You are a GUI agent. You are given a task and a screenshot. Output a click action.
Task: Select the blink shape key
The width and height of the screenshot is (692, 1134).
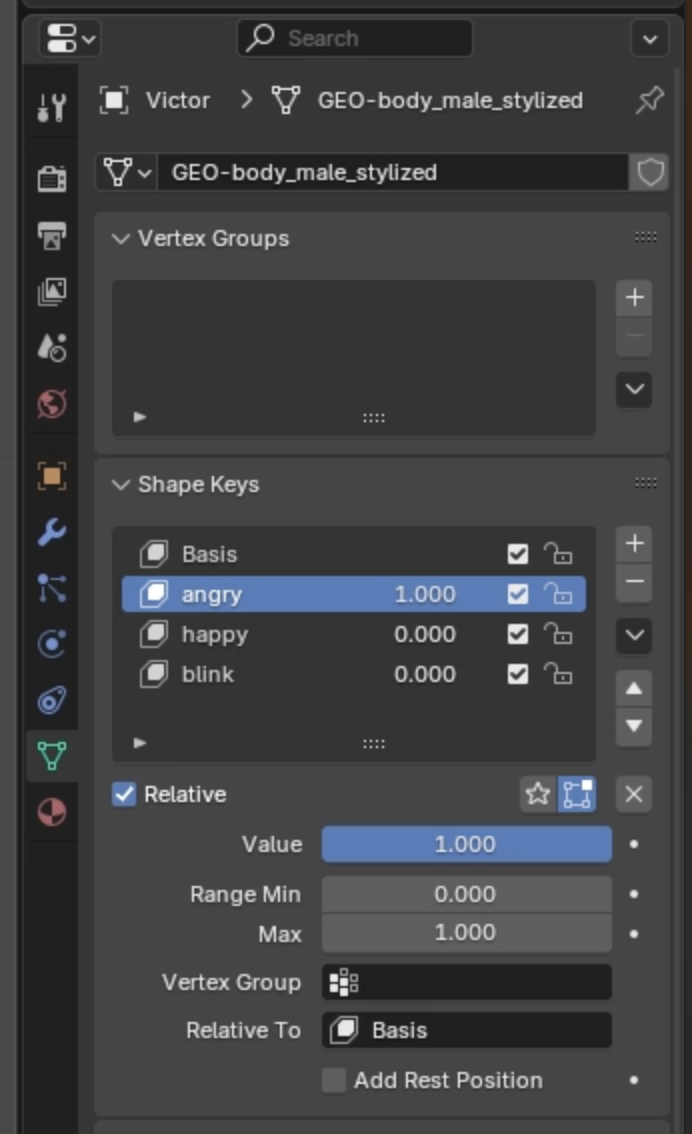pyautogui.click(x=354, y=674)
